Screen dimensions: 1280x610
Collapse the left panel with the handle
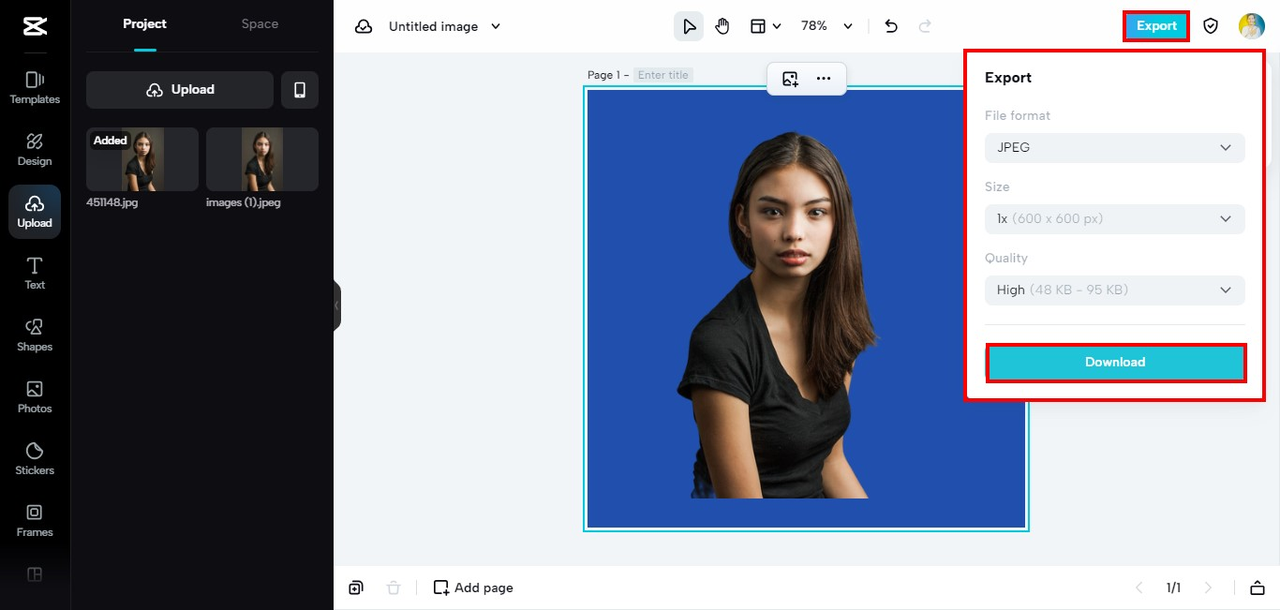[x=337, y=305]
